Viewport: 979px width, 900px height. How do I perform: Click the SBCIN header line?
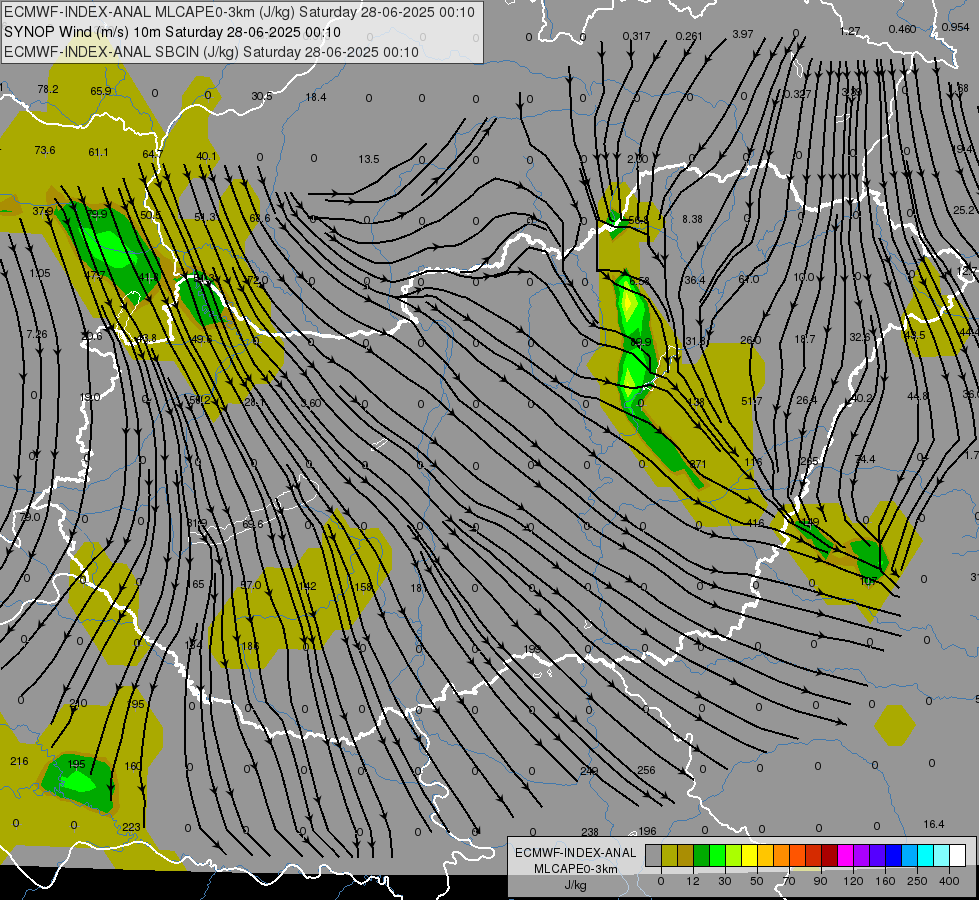click(211, 52)
